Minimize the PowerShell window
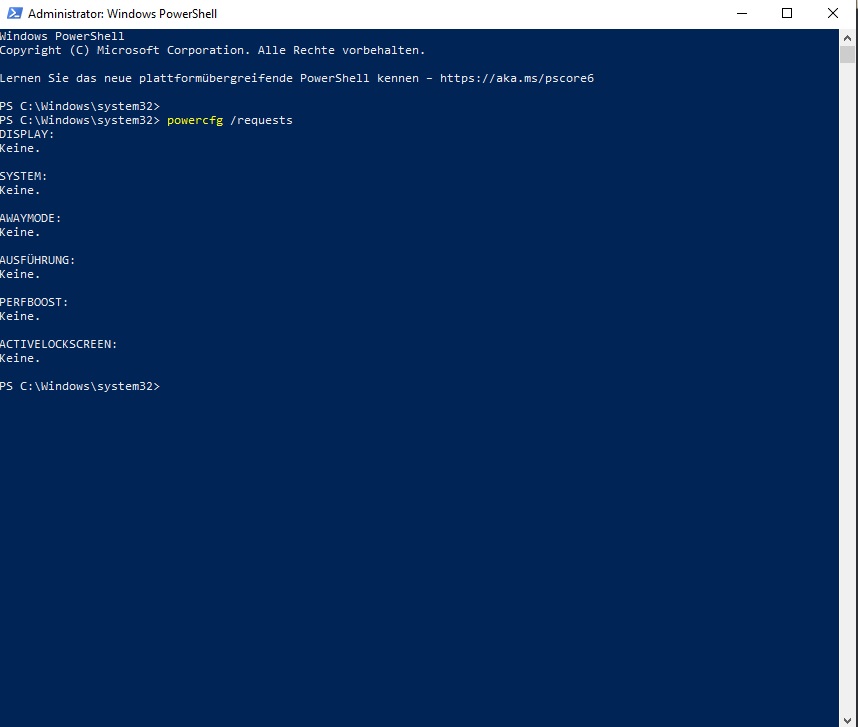This screenshot has height=727, width=858. (x=742, y=13)
